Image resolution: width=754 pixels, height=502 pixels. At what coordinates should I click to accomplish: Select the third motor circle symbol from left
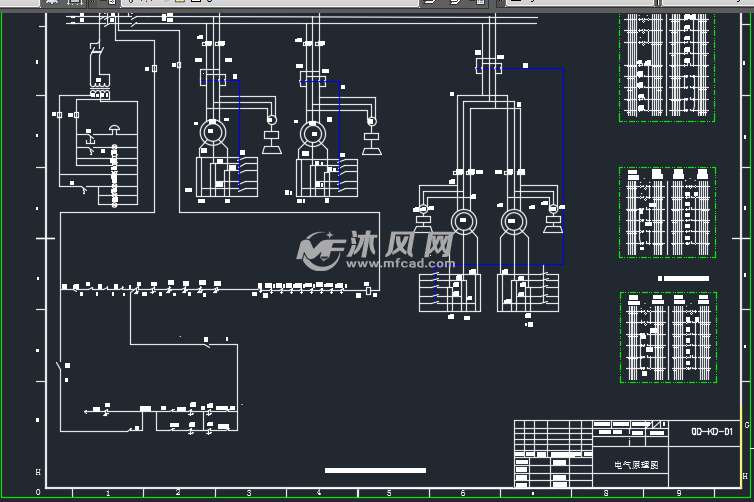464,222
